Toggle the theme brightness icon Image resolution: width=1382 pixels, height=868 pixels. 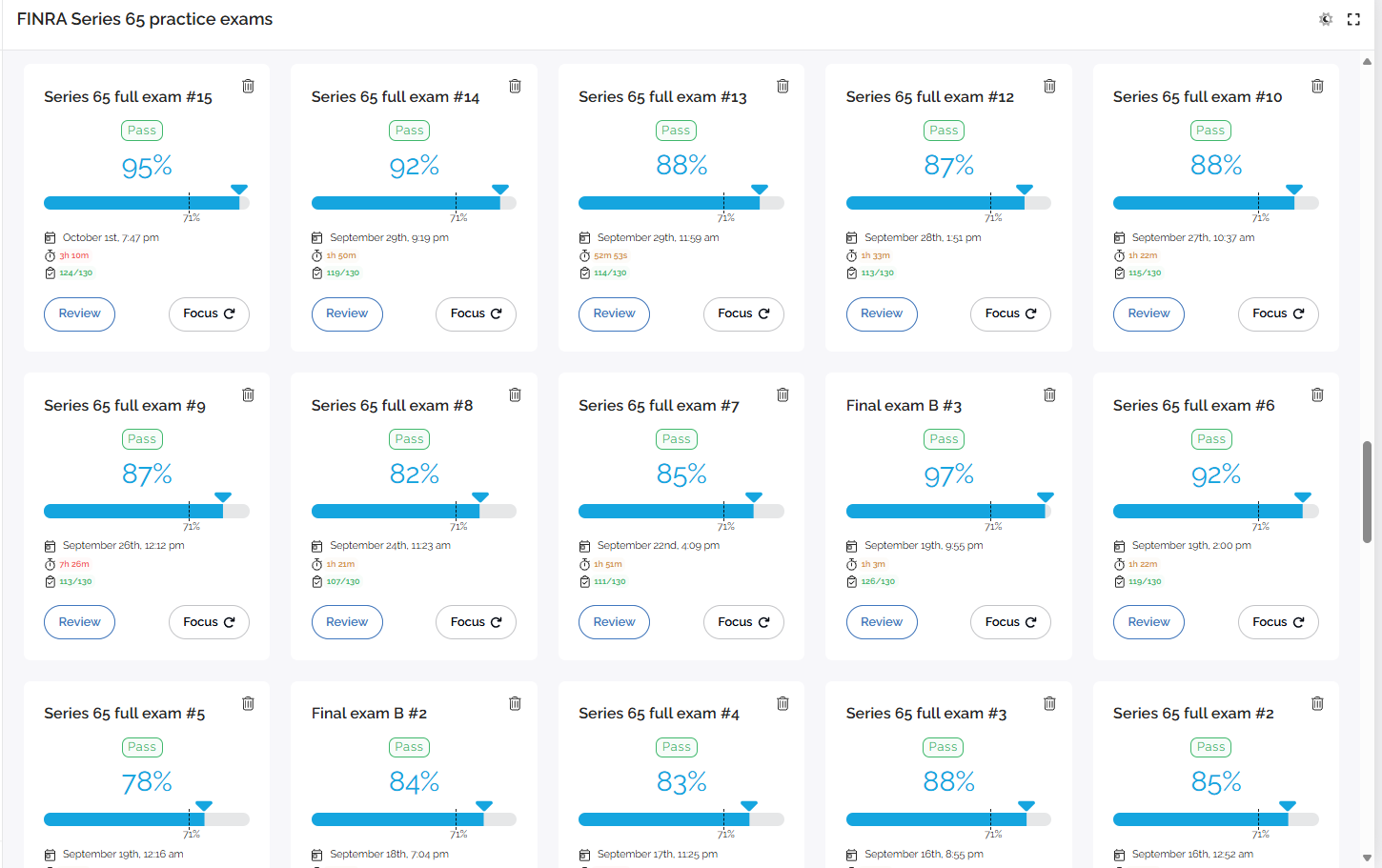(1325, 19)
